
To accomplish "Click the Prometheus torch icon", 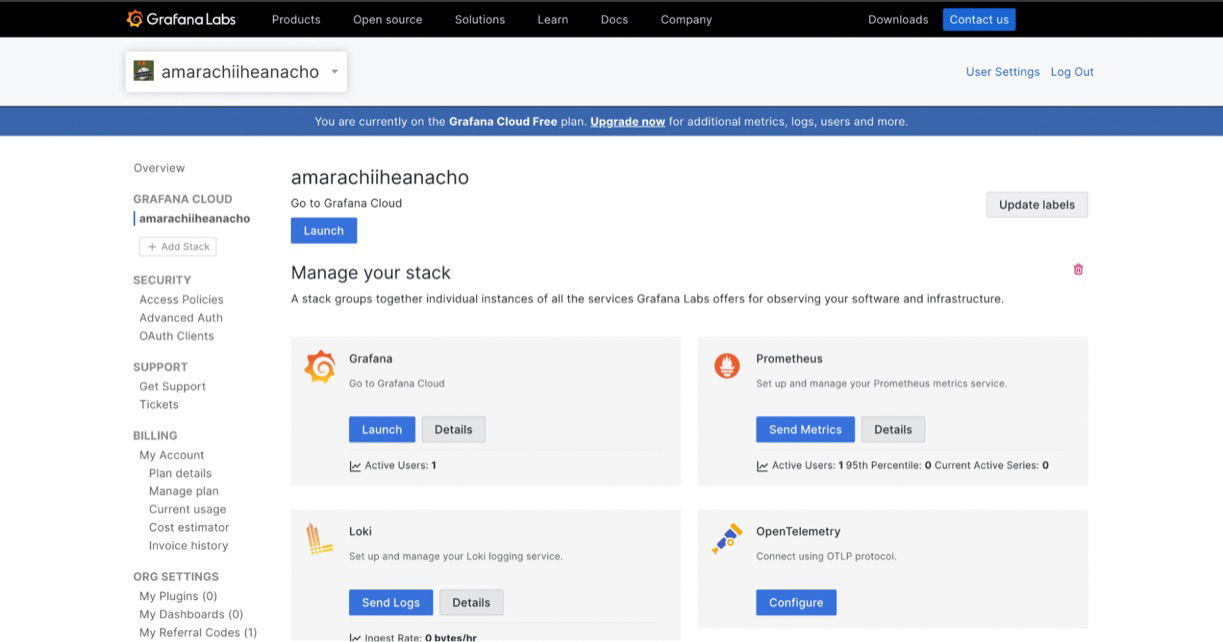I will point(727,366).
